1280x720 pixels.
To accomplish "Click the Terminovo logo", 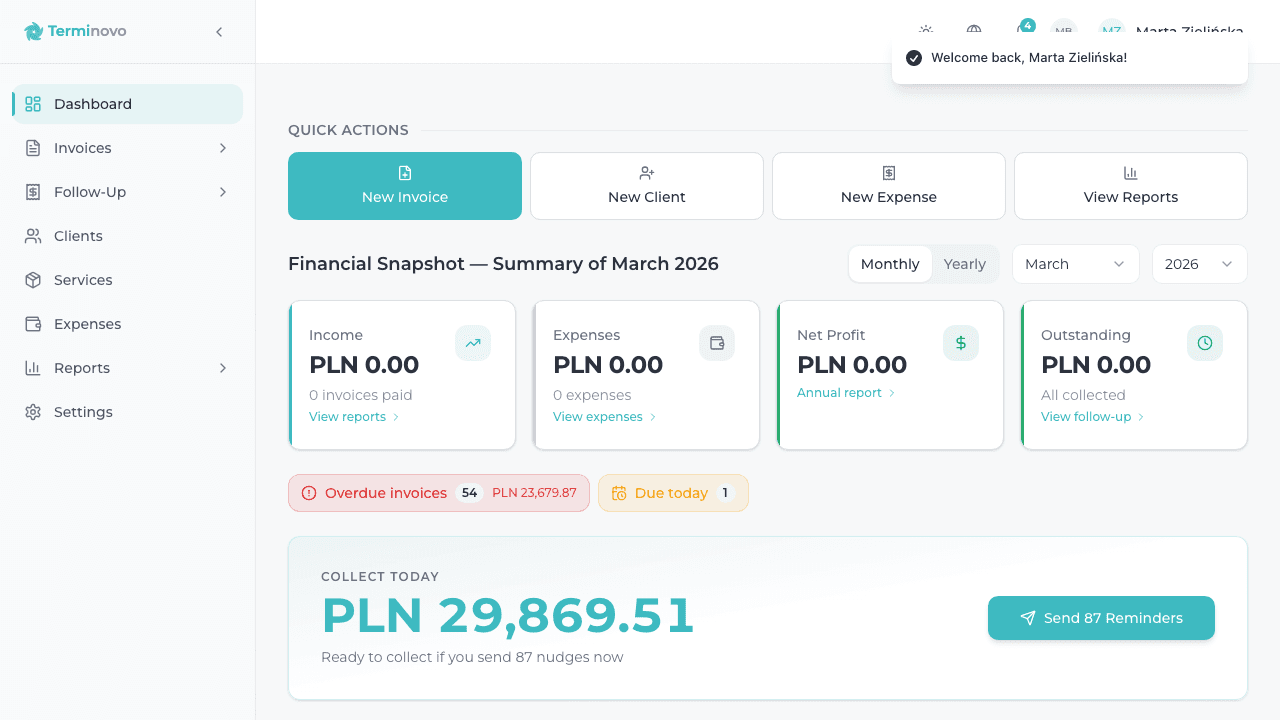I will pyautogui.click(x=75, y=31).
